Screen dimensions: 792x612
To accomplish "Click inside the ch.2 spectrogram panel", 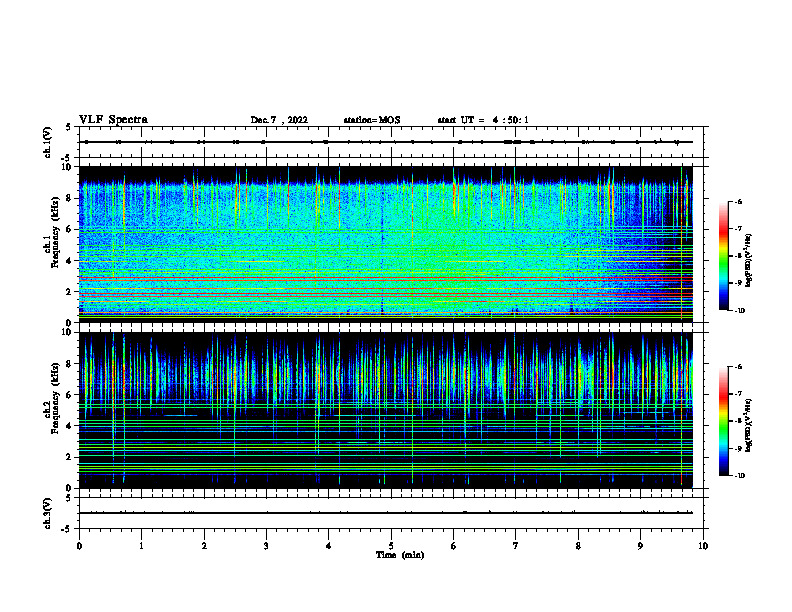I will pos(386,410).
